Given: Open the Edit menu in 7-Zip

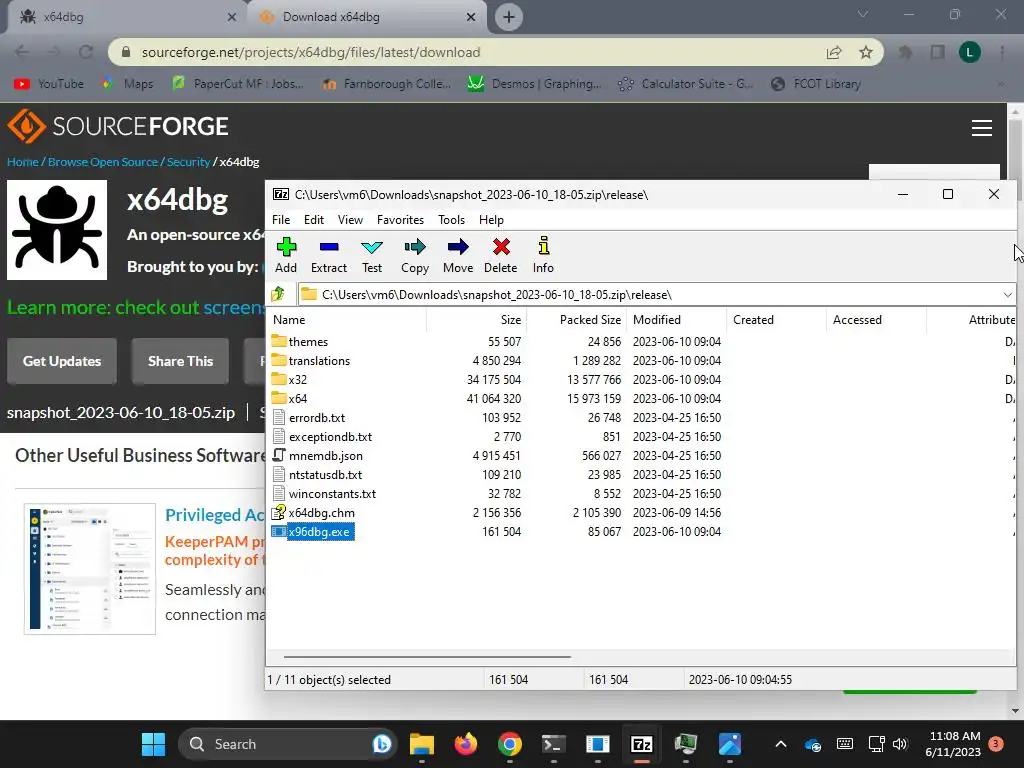Looking at the screenshot, I should click(313, 220).
